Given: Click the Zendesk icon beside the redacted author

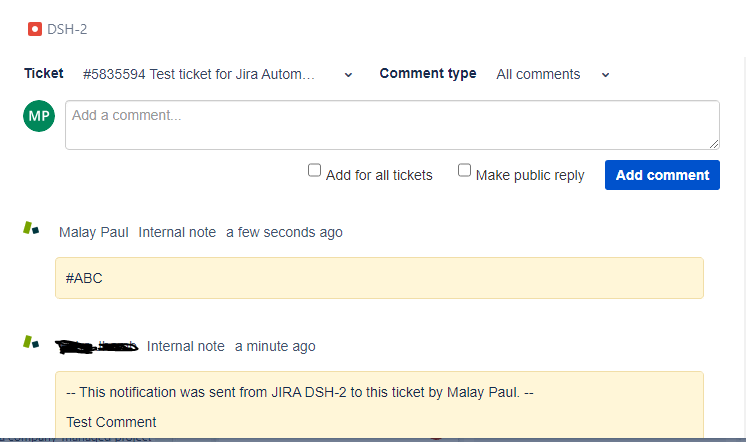Looking at the screenshot, I should (x=31, y=342).
